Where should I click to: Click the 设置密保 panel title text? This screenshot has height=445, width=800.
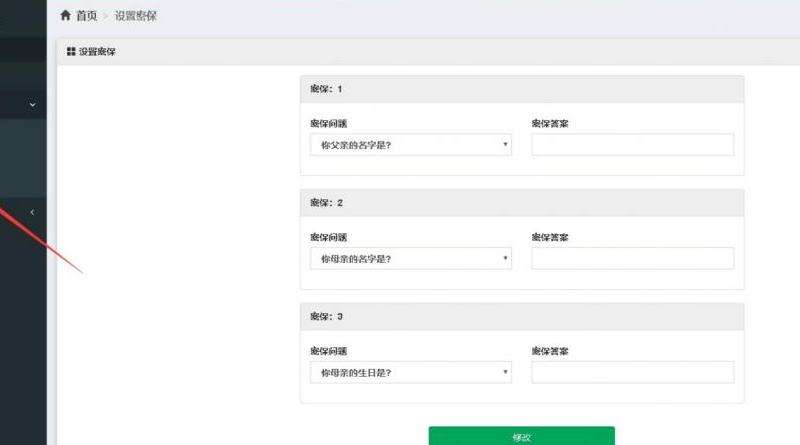[x=97, y=51]
